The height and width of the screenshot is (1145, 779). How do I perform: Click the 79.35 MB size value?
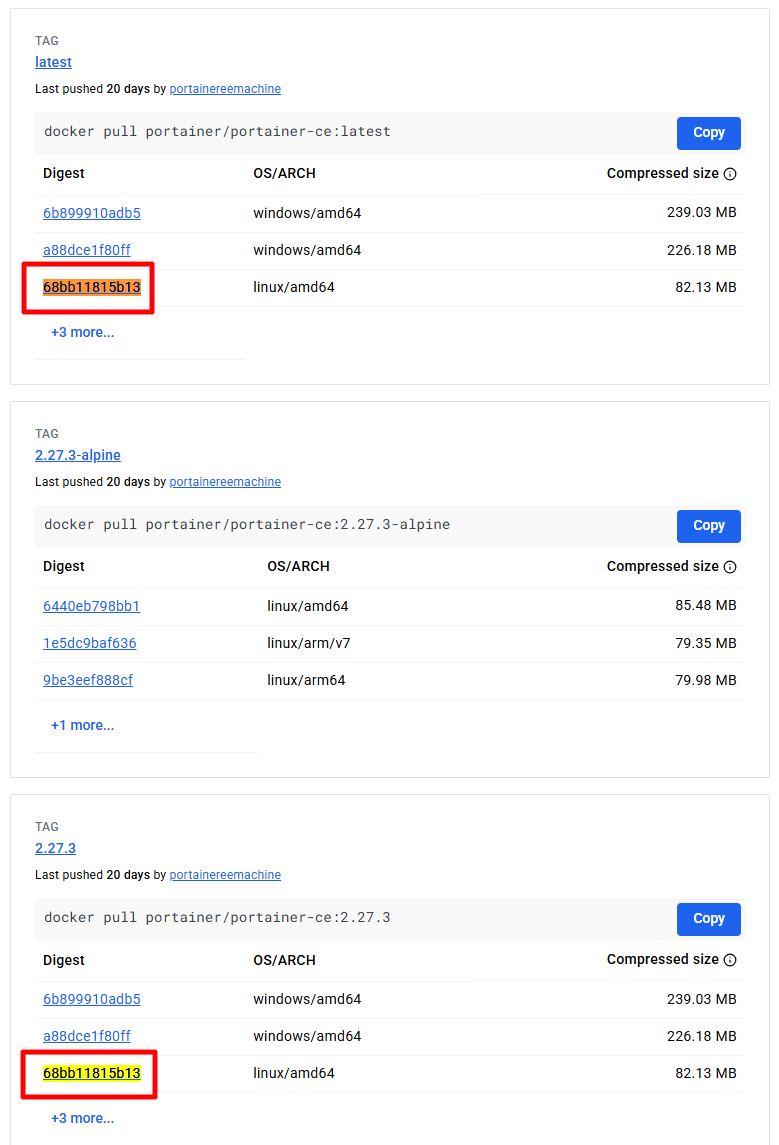pos(706,643)
